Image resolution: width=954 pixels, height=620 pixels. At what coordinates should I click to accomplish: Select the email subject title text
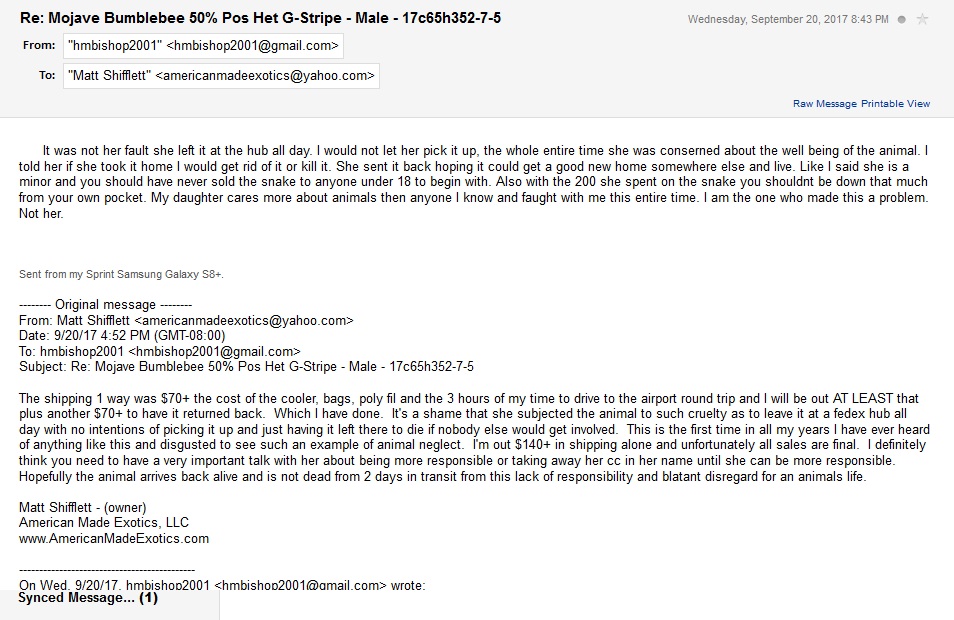(x=260, y=18)
